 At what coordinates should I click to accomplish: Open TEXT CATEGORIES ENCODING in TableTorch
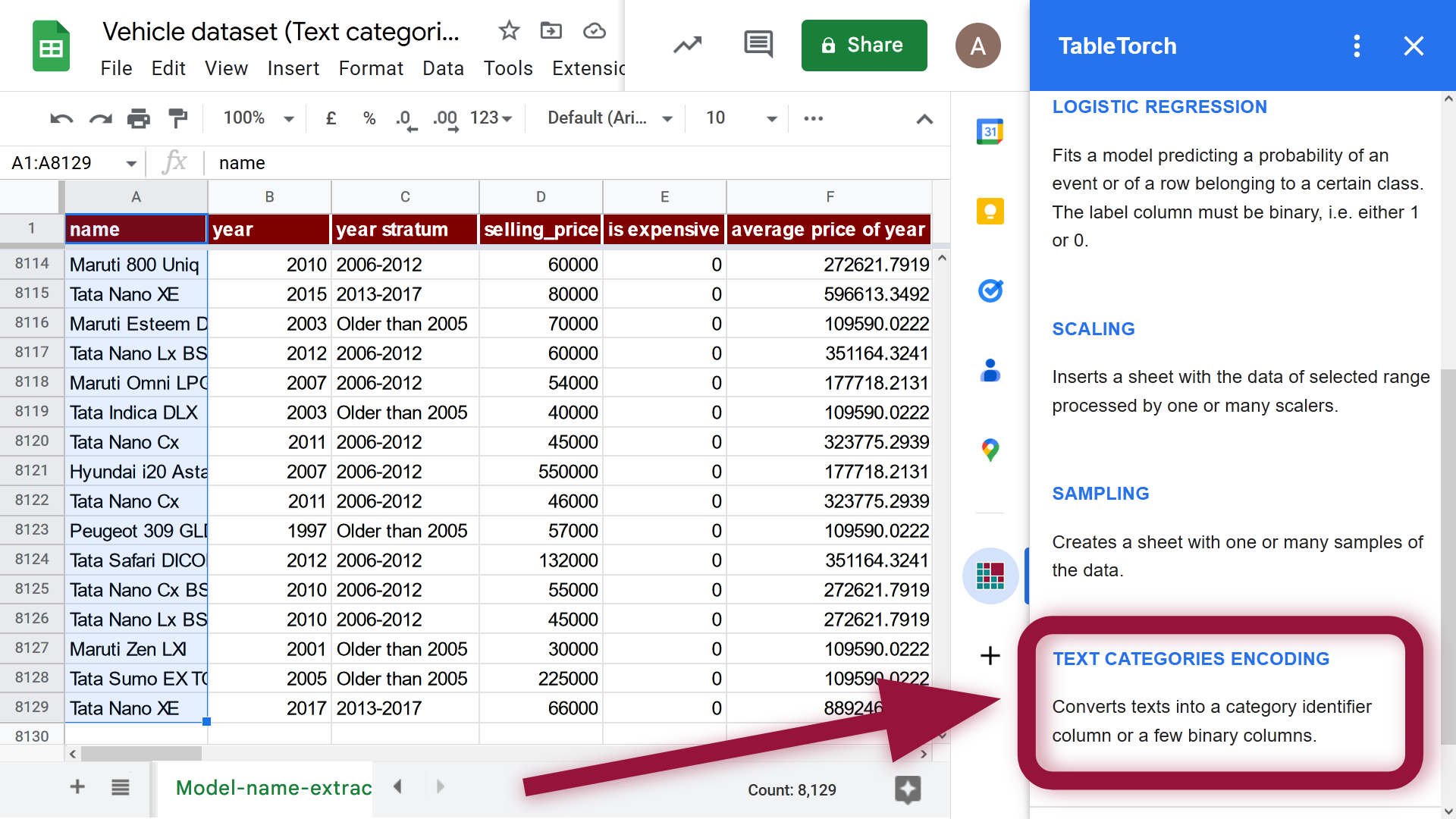[1191, 659]
